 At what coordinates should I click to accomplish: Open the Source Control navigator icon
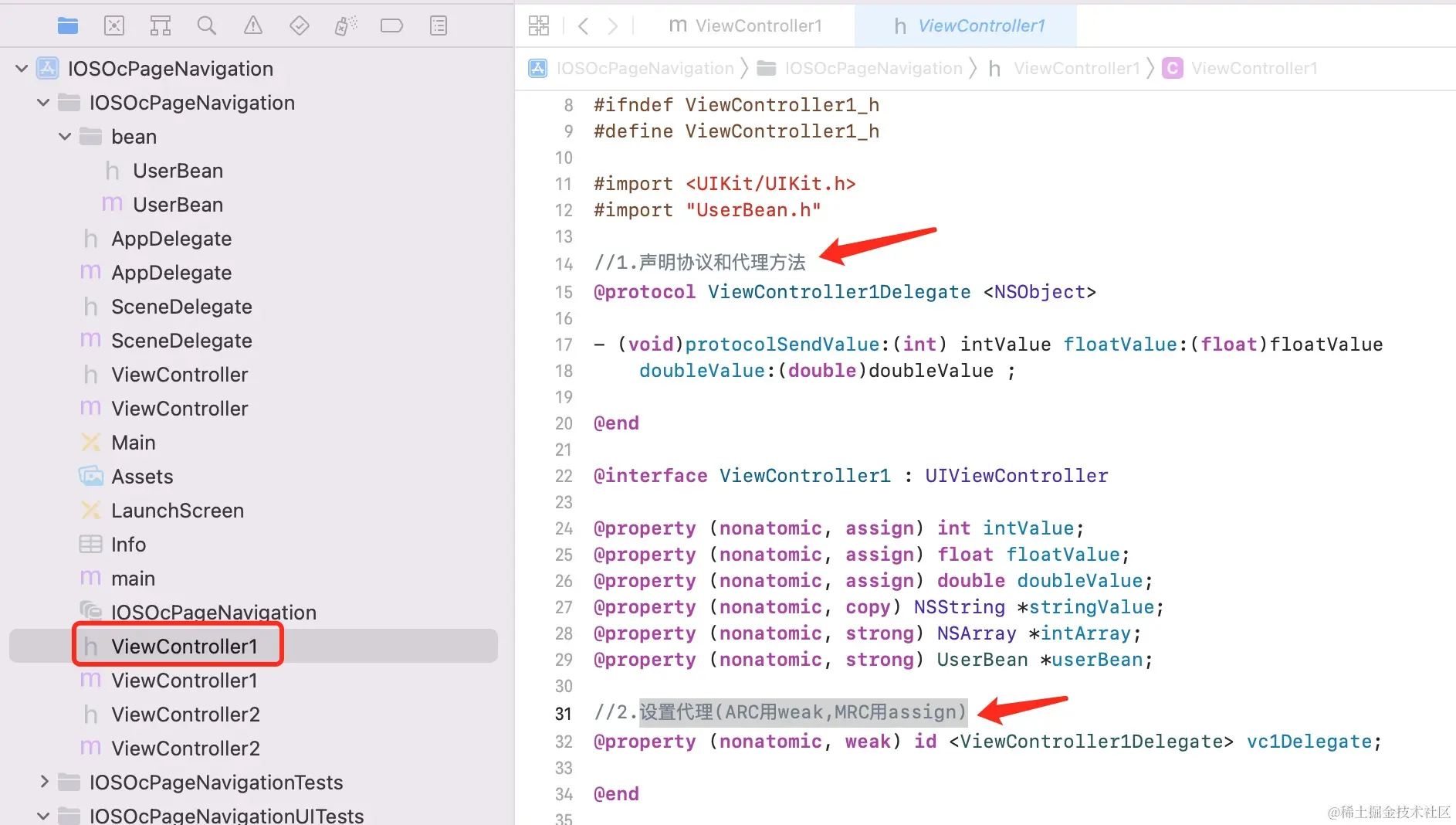tap(114, 25)
